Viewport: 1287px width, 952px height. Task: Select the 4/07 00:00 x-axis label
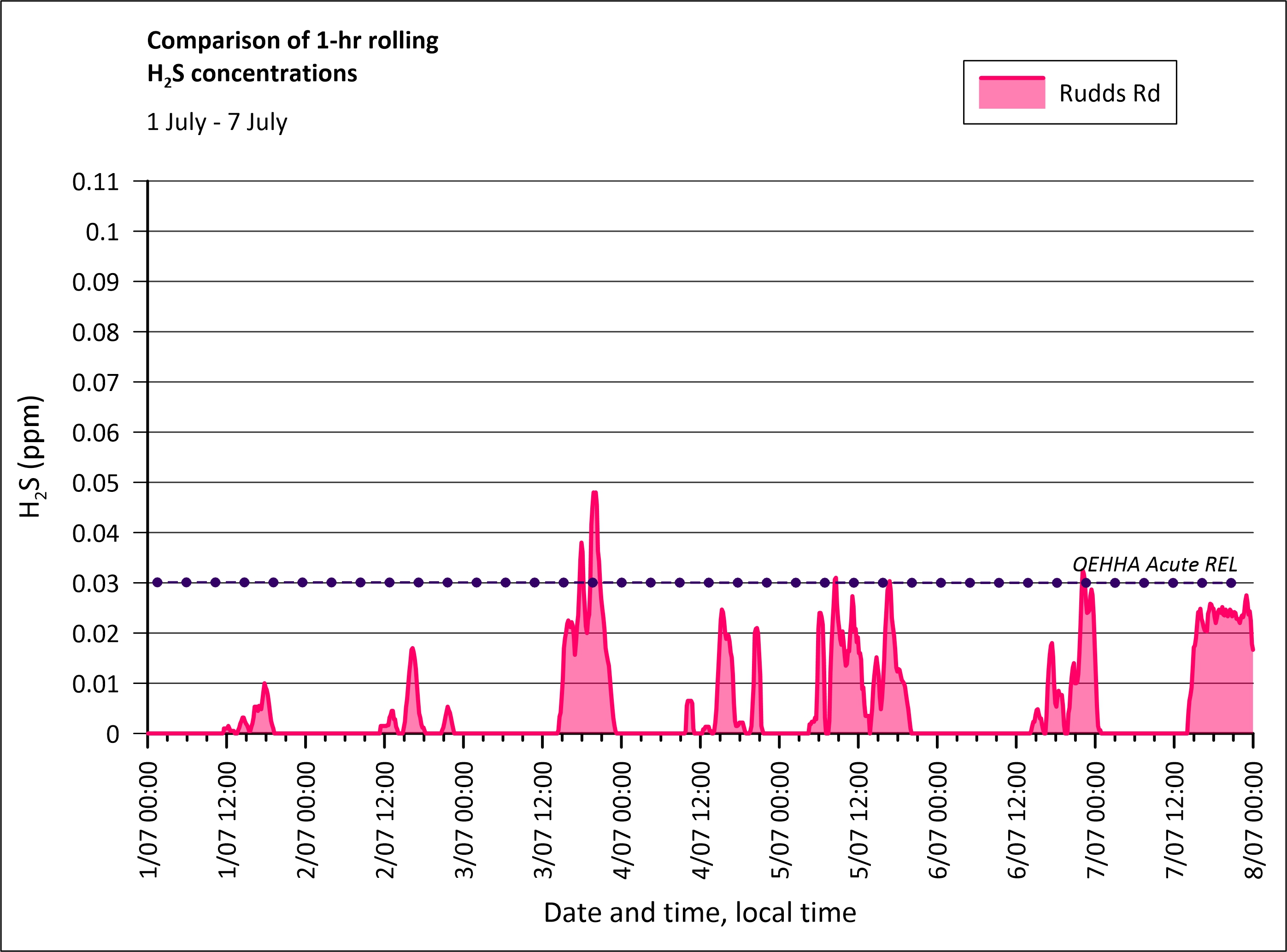coord(623,820)
